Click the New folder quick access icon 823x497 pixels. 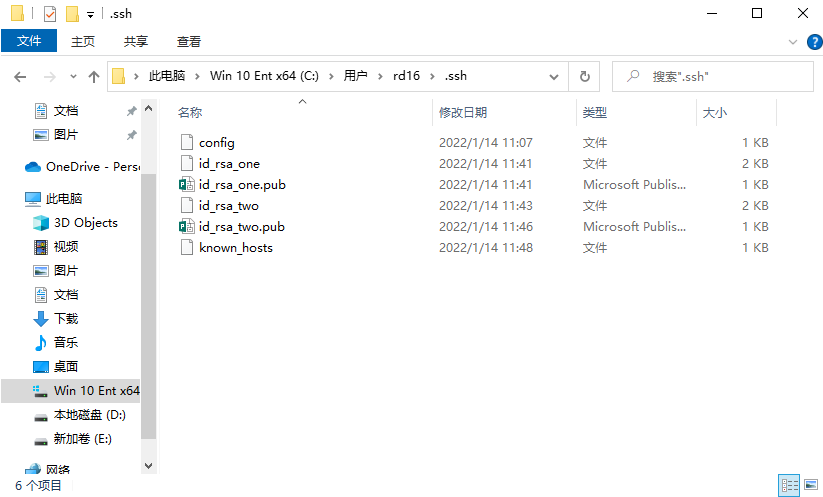pos(72,14)
